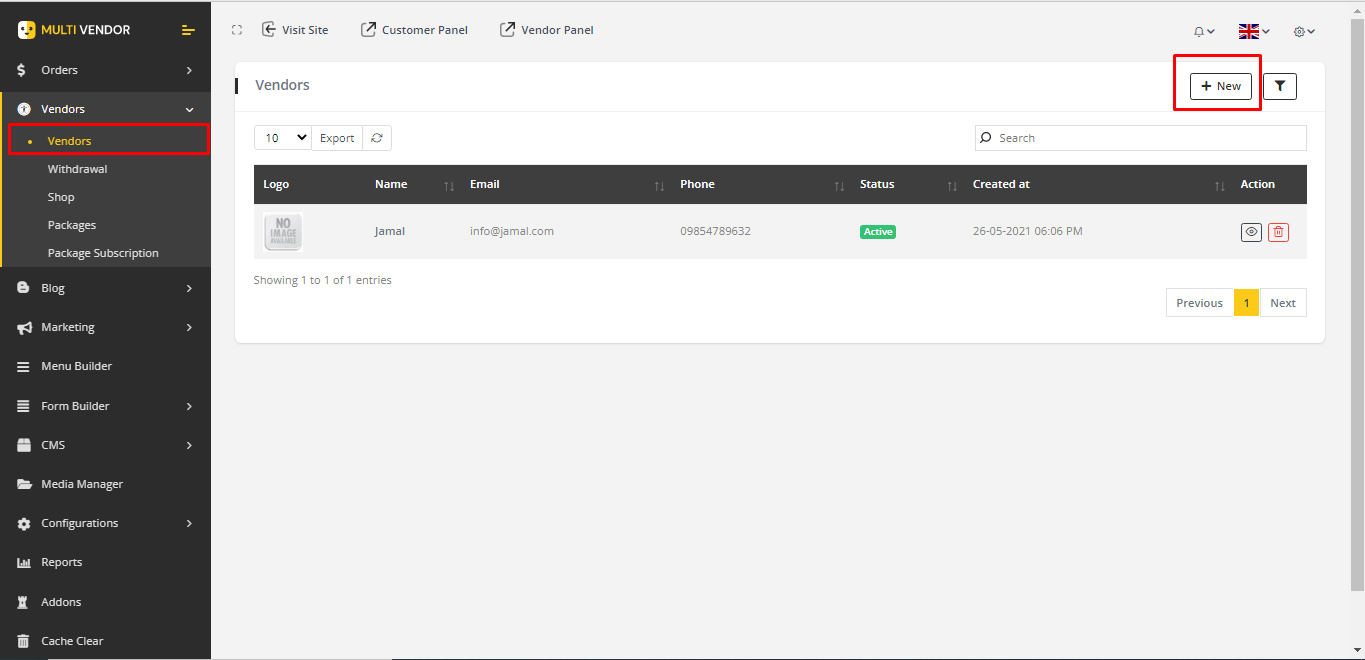Open the settings gear dropdown
The width and height of the screenshot is (1365, 660).
coord(1304,31)
